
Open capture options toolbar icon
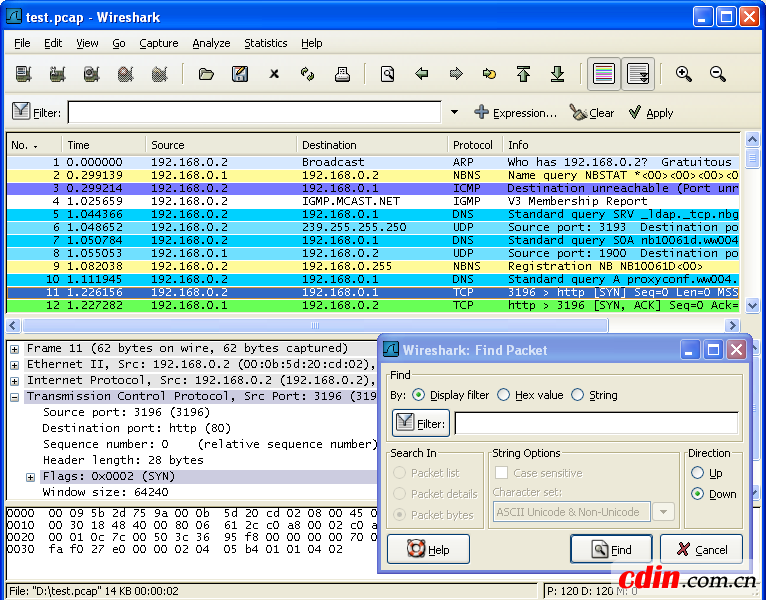click(x=58, y=74)
